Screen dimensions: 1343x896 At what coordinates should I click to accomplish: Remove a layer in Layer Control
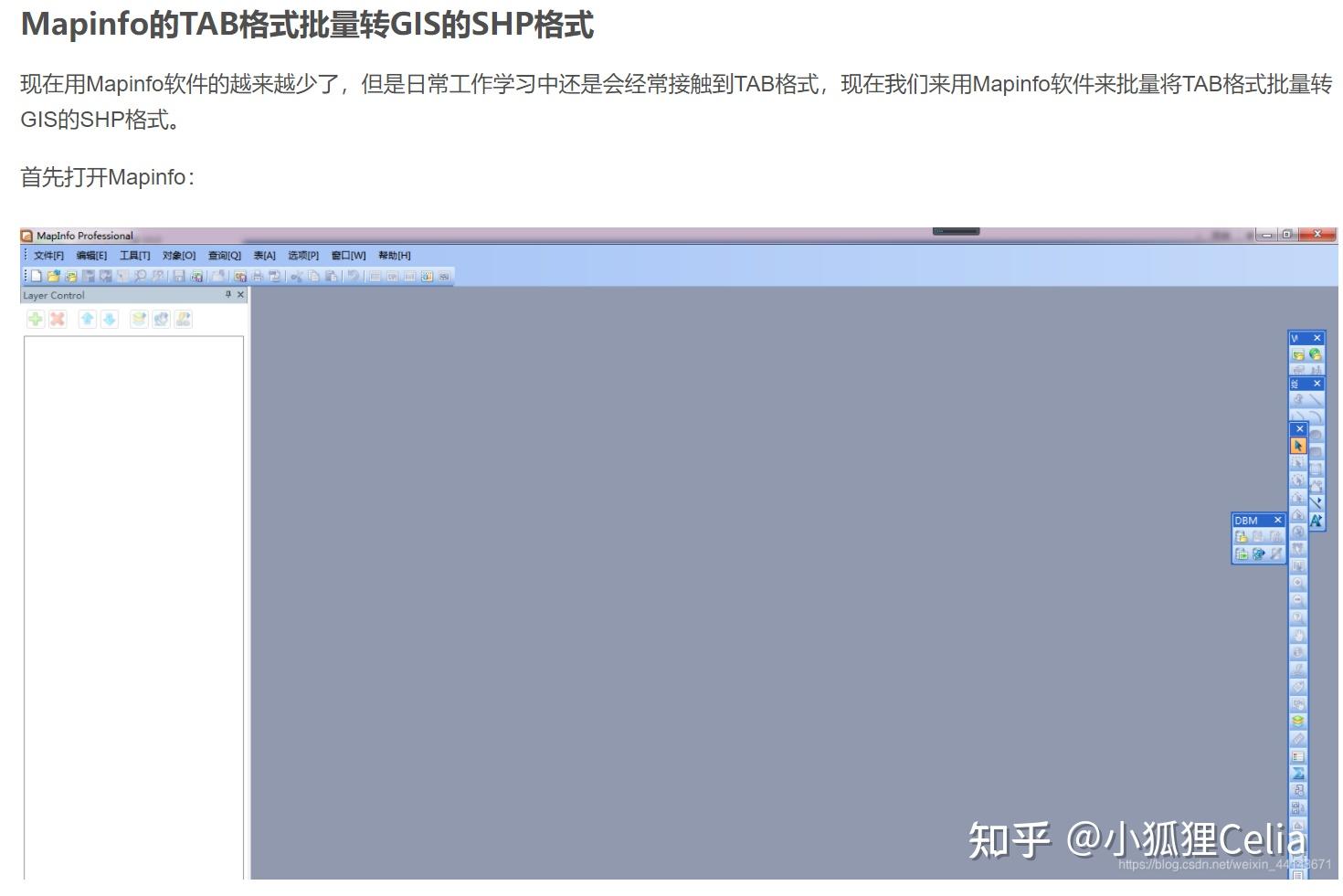point(56,319)
